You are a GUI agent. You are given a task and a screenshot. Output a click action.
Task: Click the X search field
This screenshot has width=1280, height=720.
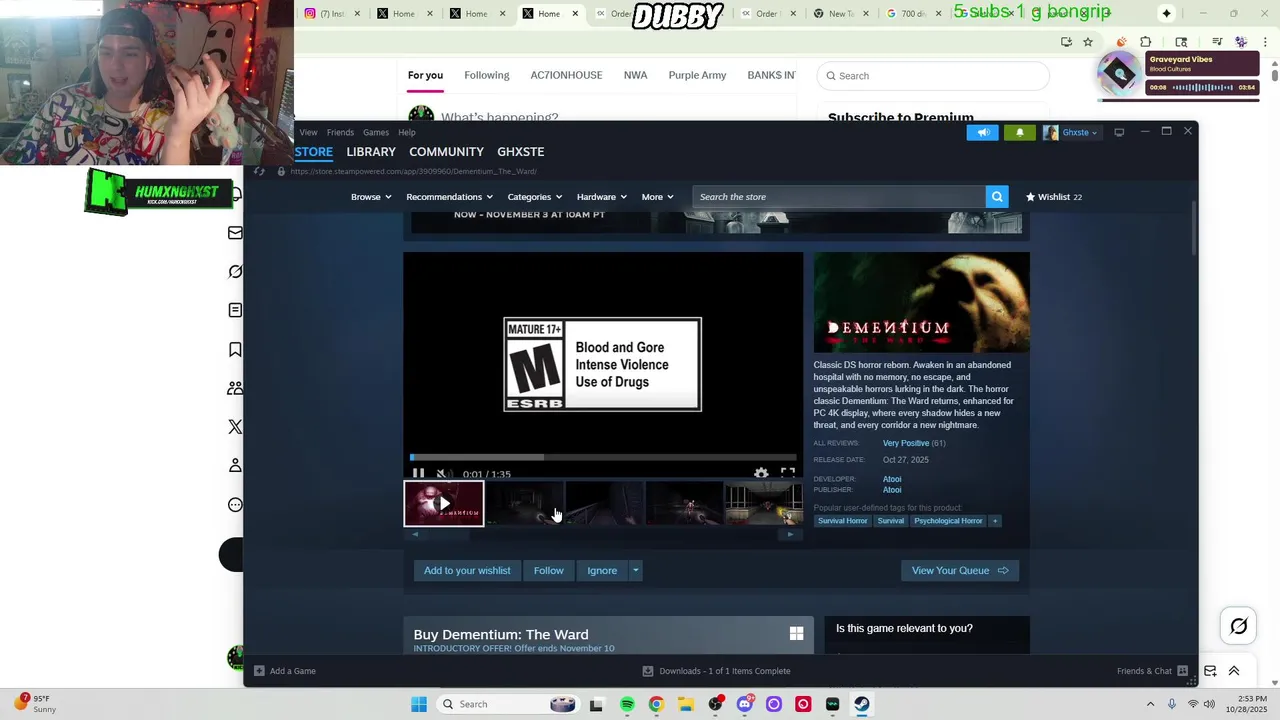point(933,76)
